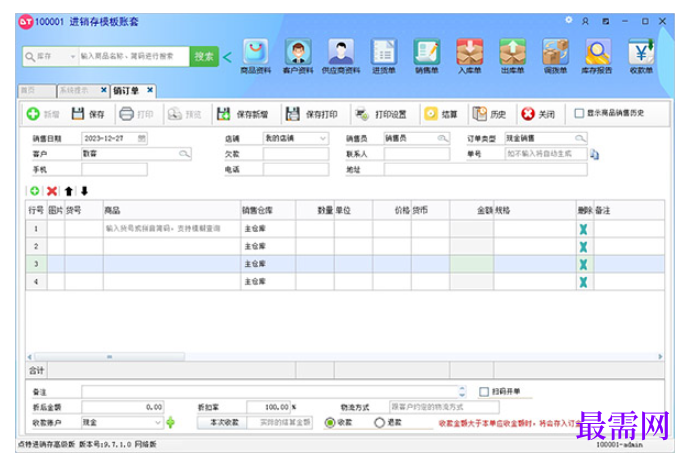Viewport: 688px width, 457px height.
Task: Delete row 3 using its X icon
Action: coord(583,264)
